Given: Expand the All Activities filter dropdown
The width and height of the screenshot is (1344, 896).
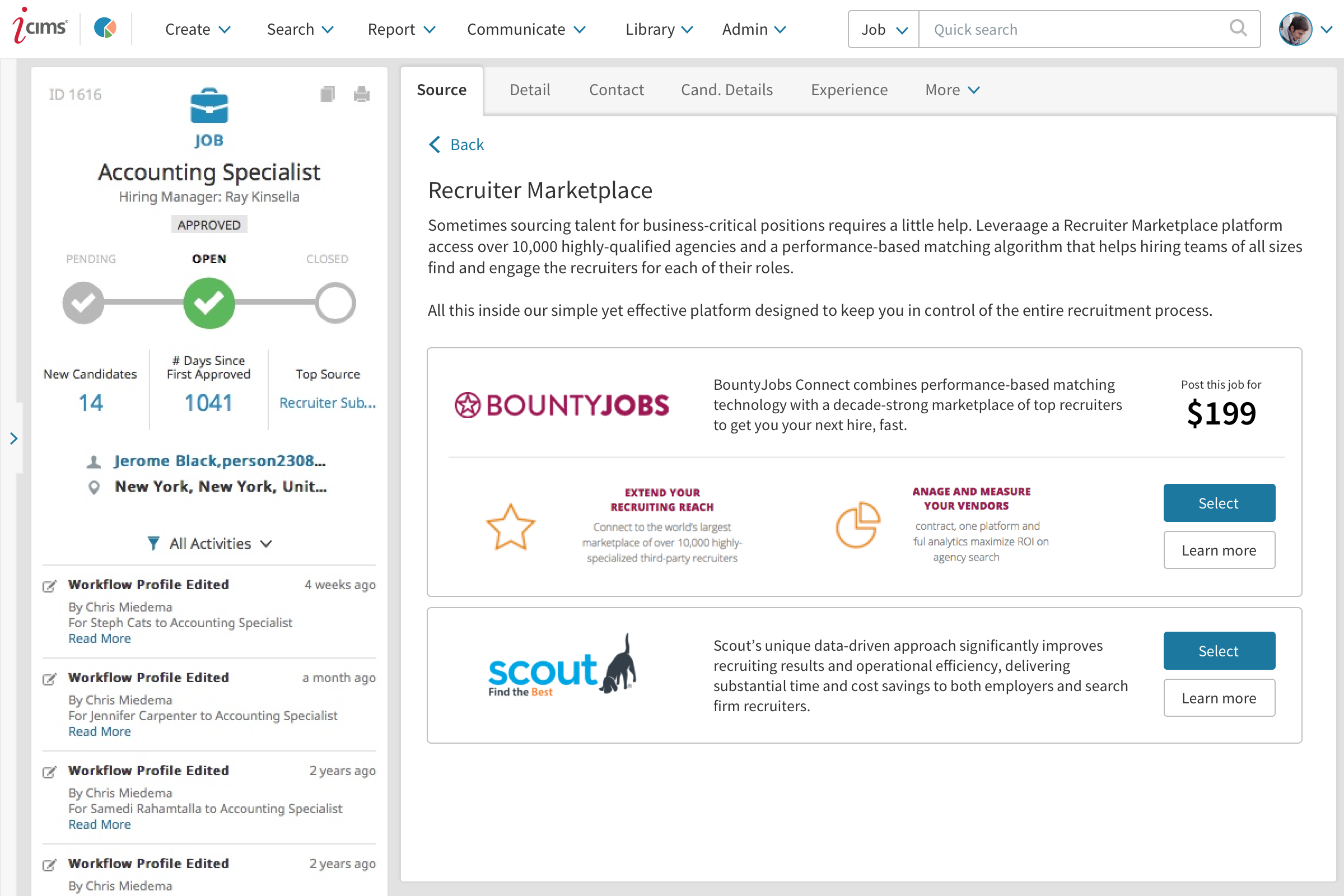Looking at the screenshot, I should pos(267,543).
